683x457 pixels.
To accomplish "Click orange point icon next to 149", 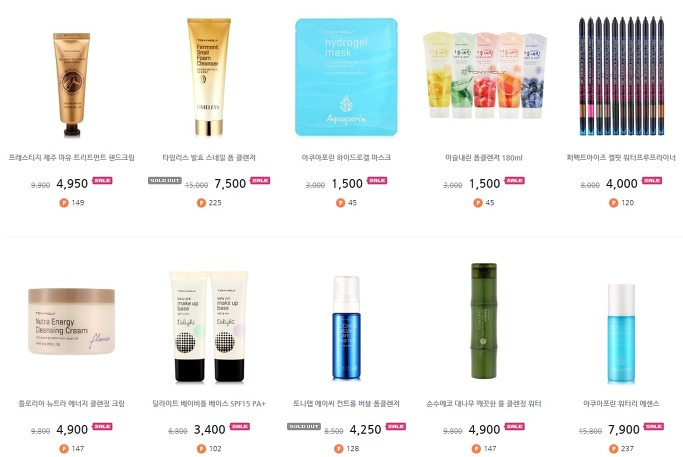I will [x=64, y=203].
